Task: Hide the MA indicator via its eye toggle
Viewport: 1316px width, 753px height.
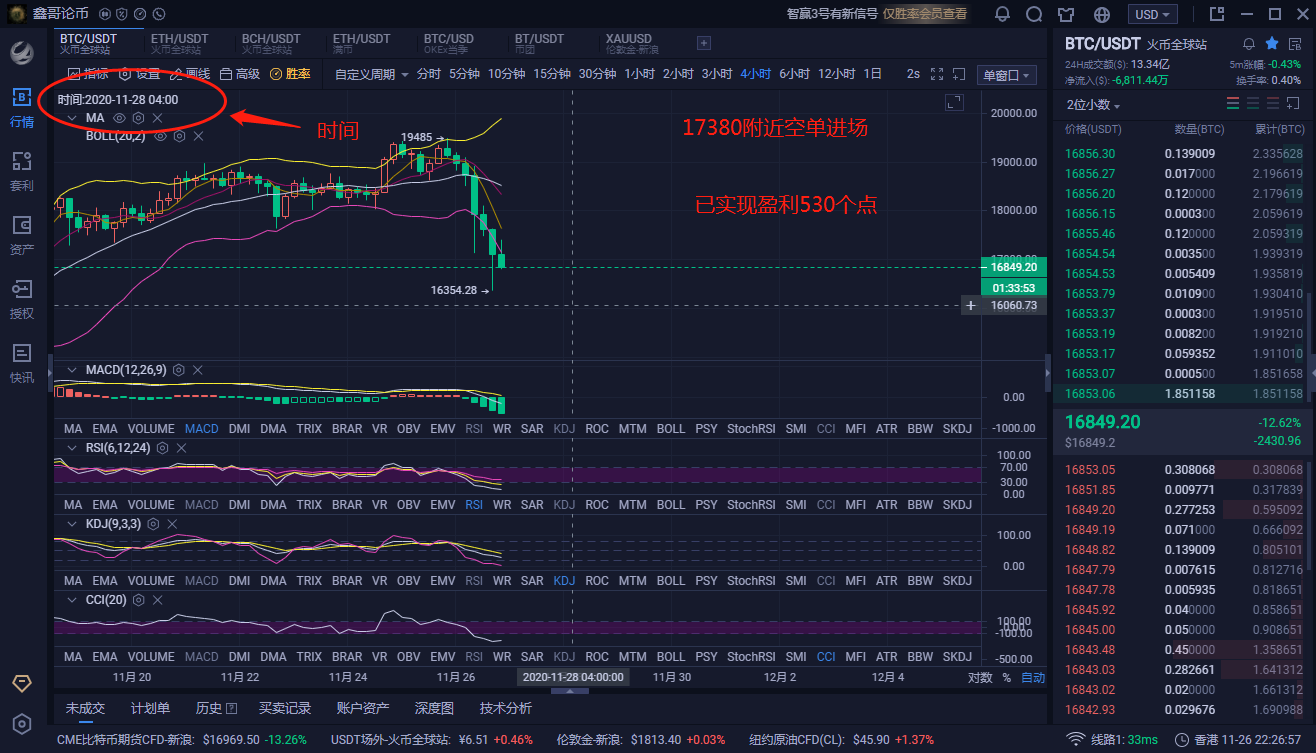Action: point(119,117)
